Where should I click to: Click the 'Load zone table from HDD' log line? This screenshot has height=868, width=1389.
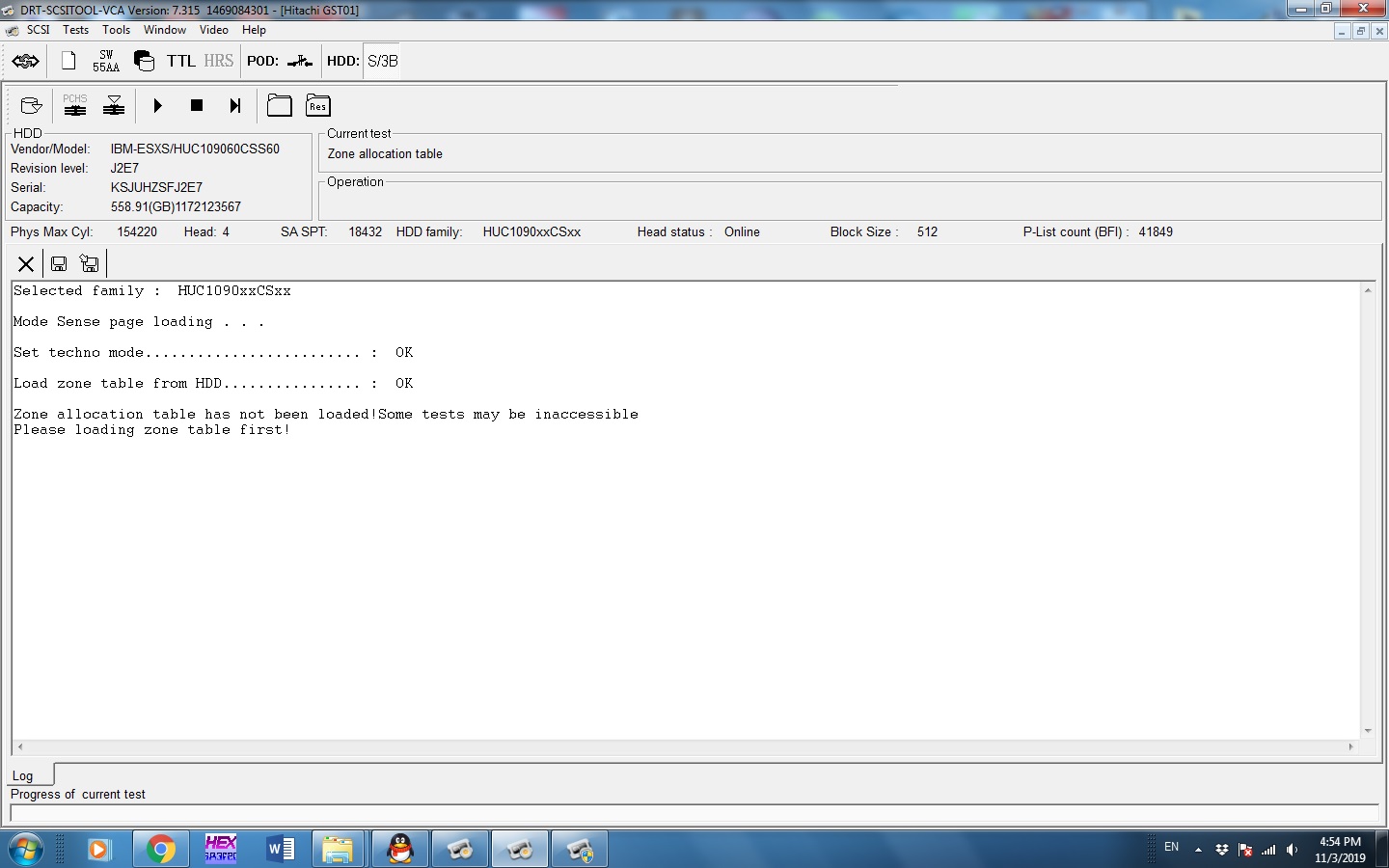[x=213, y=383]
